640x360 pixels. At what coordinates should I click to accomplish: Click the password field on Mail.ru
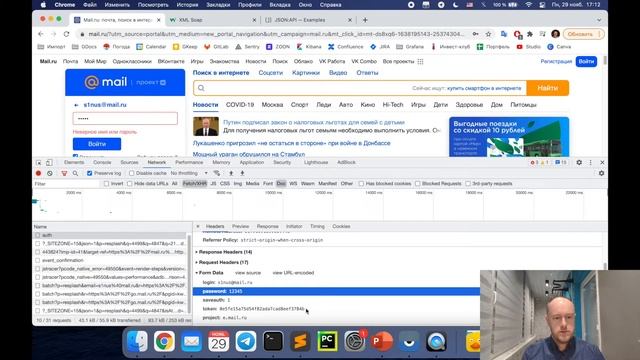click(125, 118)
